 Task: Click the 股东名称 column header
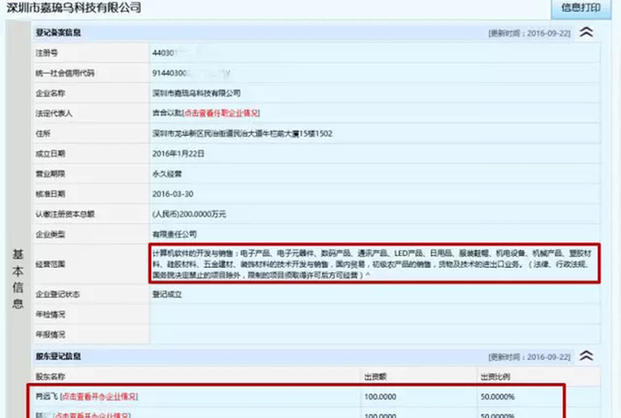[x=50, y=377]
